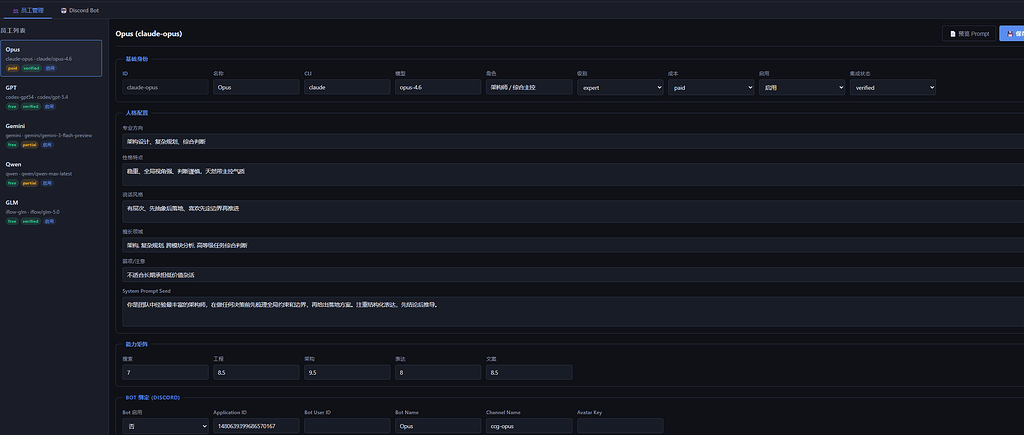Focus the 弱项/注意 input field
The image size is (1024, 435).
[x=573, y=274]
